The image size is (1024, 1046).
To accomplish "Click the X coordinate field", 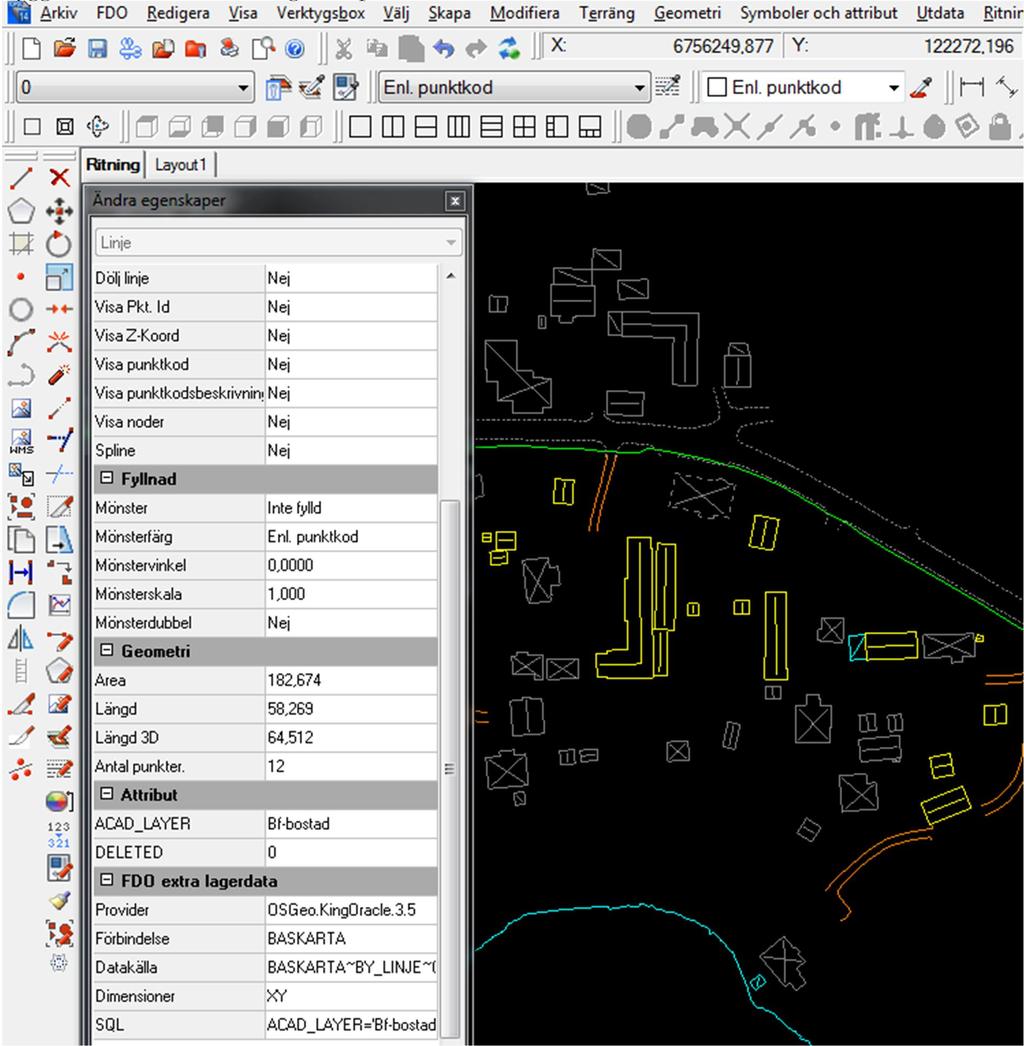I will 660,46.
